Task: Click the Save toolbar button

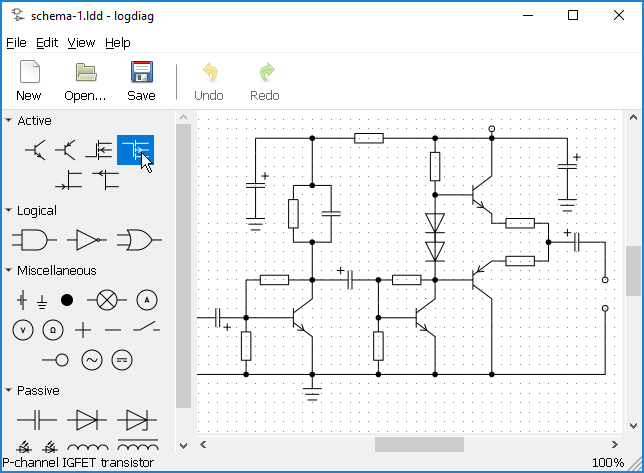Action: (141, 81)
